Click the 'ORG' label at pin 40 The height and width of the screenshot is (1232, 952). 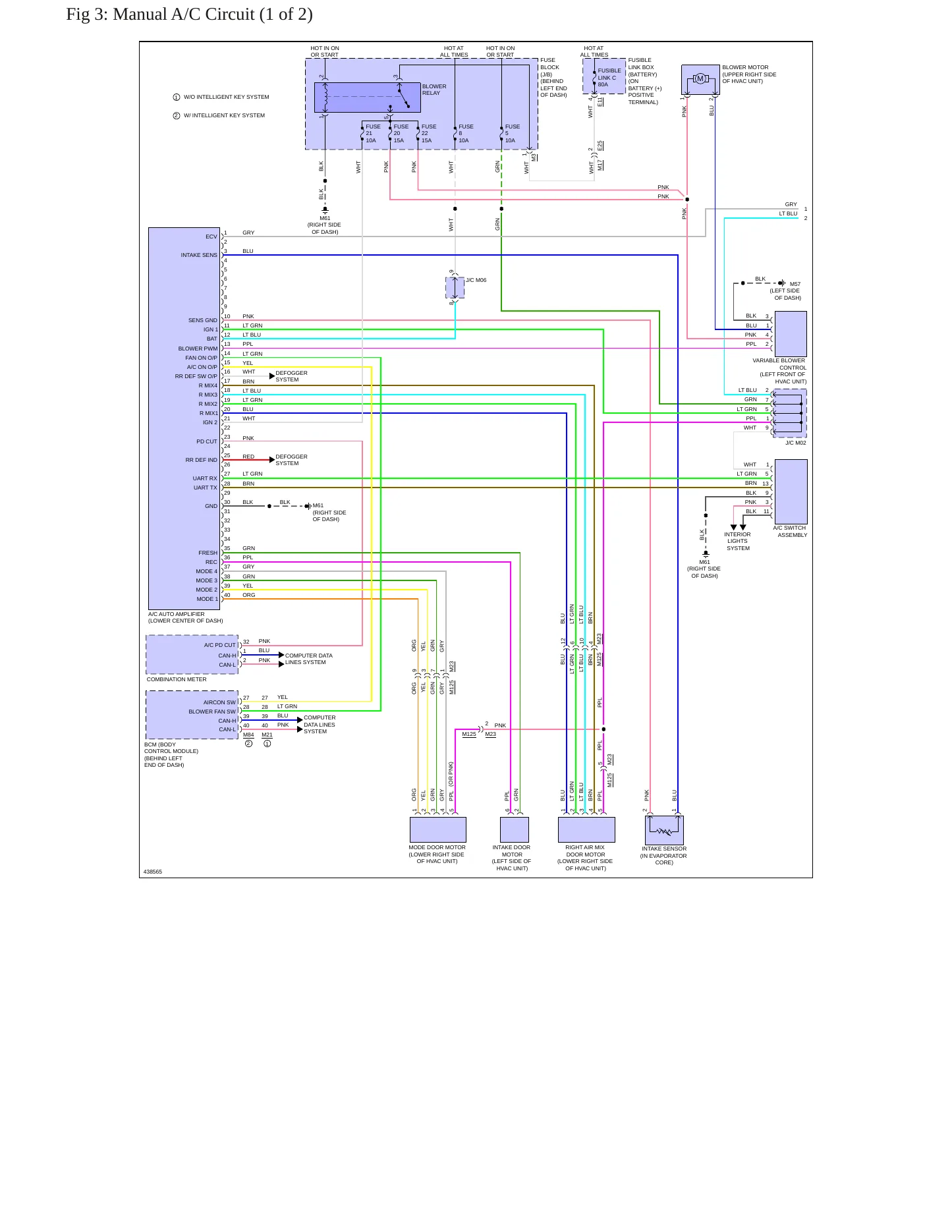[x=248, y=596]
